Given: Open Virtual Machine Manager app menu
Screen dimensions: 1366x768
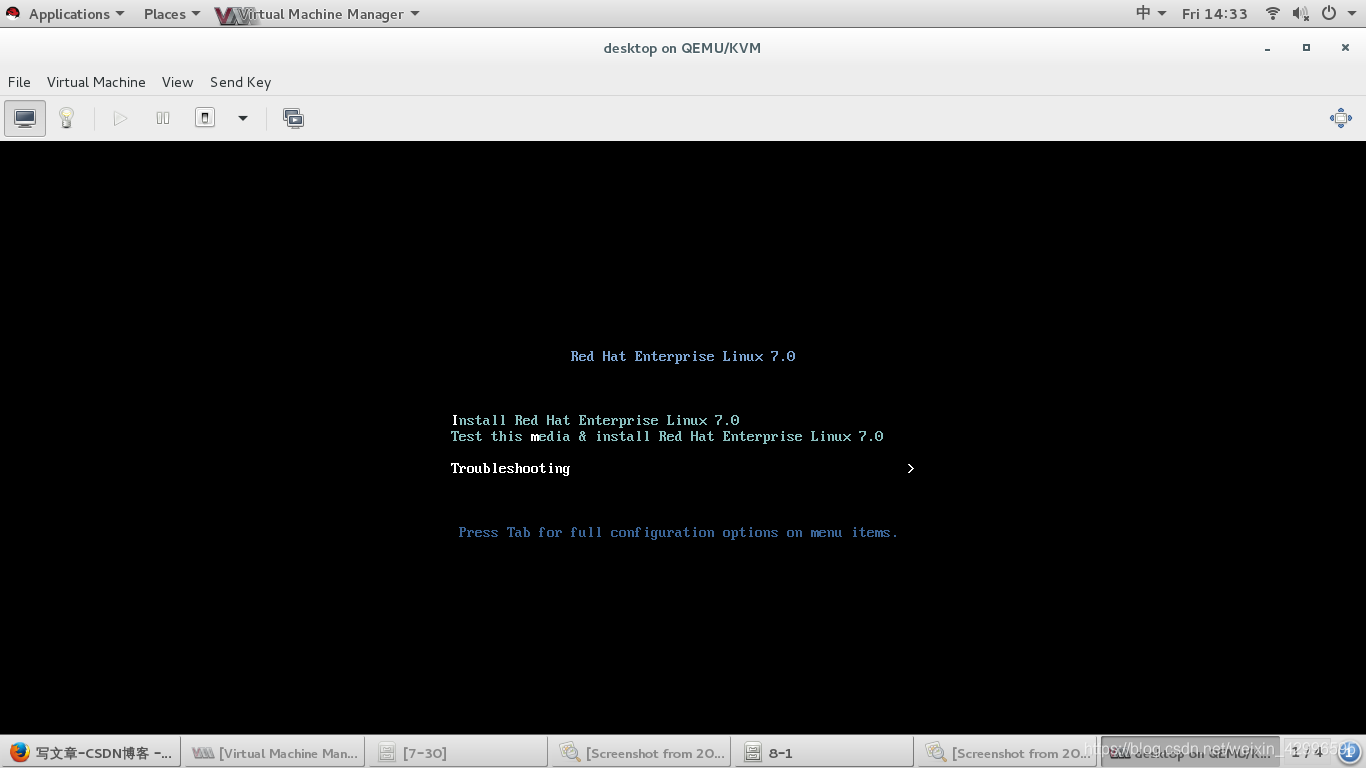Looking at the screenshot, I should pos(320,14).
